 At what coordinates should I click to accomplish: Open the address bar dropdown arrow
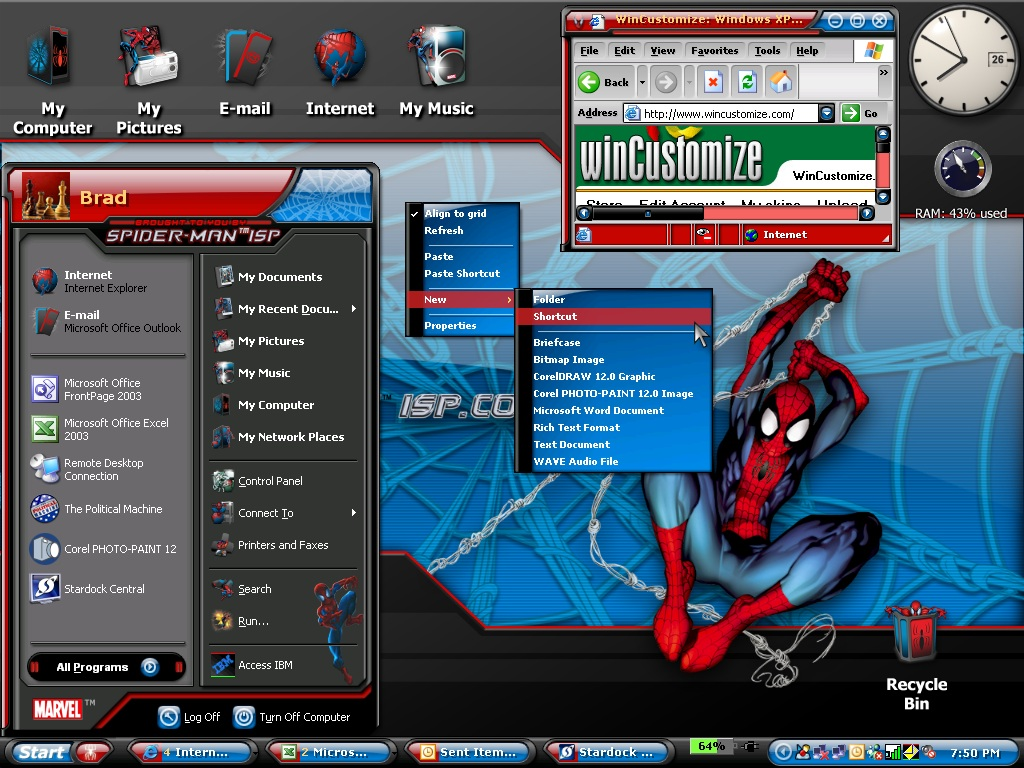pos(826,114)
